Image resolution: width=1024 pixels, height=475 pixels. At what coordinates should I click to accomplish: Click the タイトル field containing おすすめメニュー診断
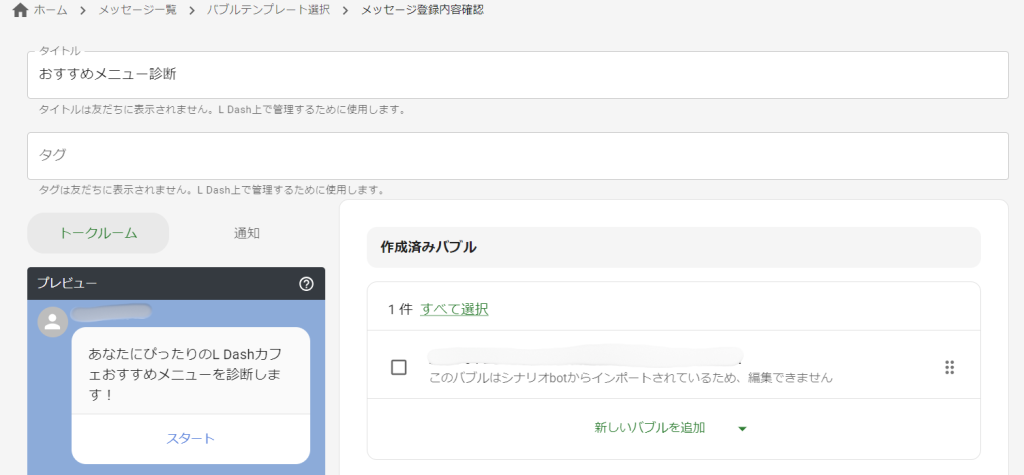click(517, 75)
